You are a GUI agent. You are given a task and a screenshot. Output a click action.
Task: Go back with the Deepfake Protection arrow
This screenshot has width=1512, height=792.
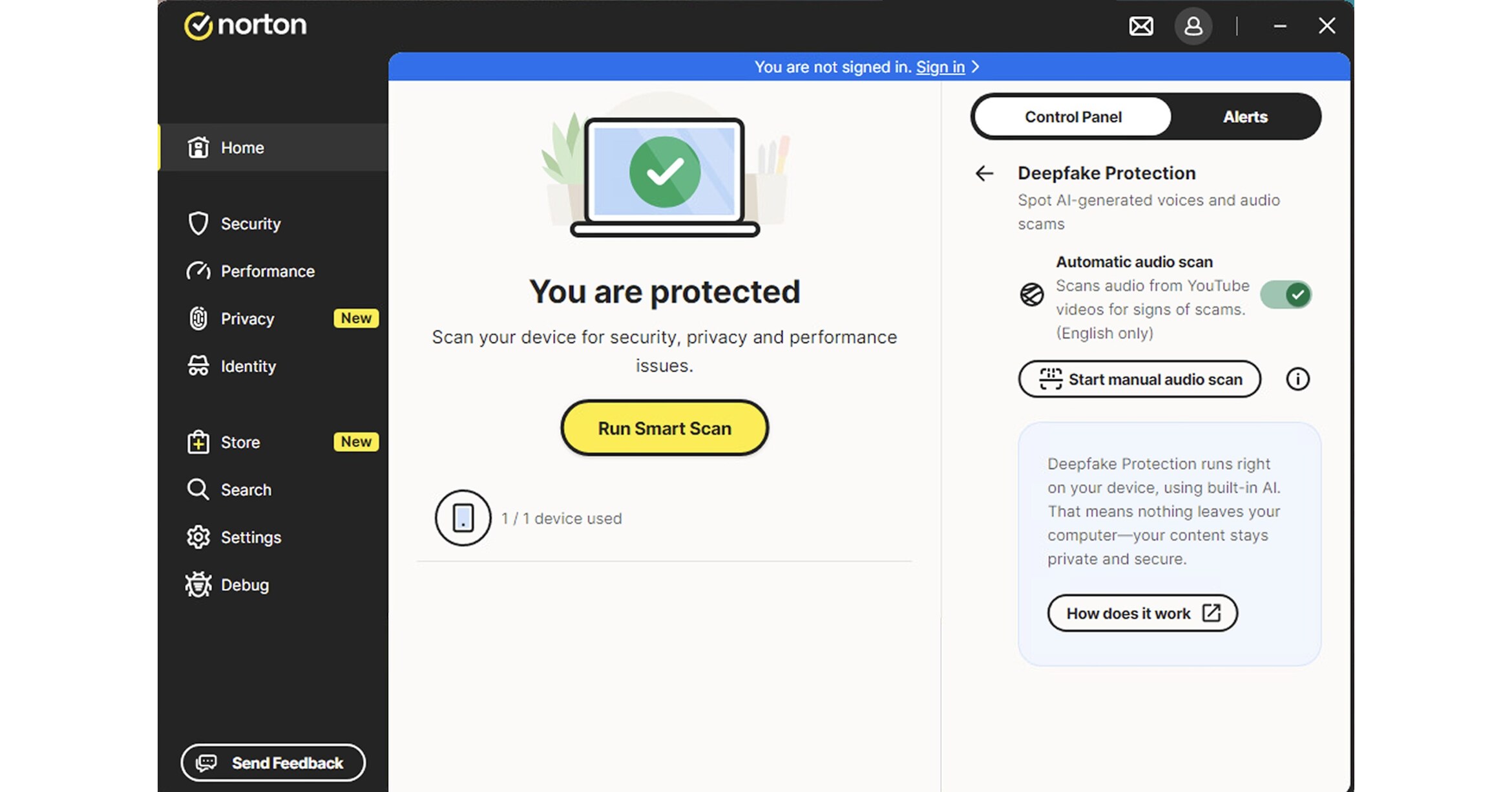point(984,173)
